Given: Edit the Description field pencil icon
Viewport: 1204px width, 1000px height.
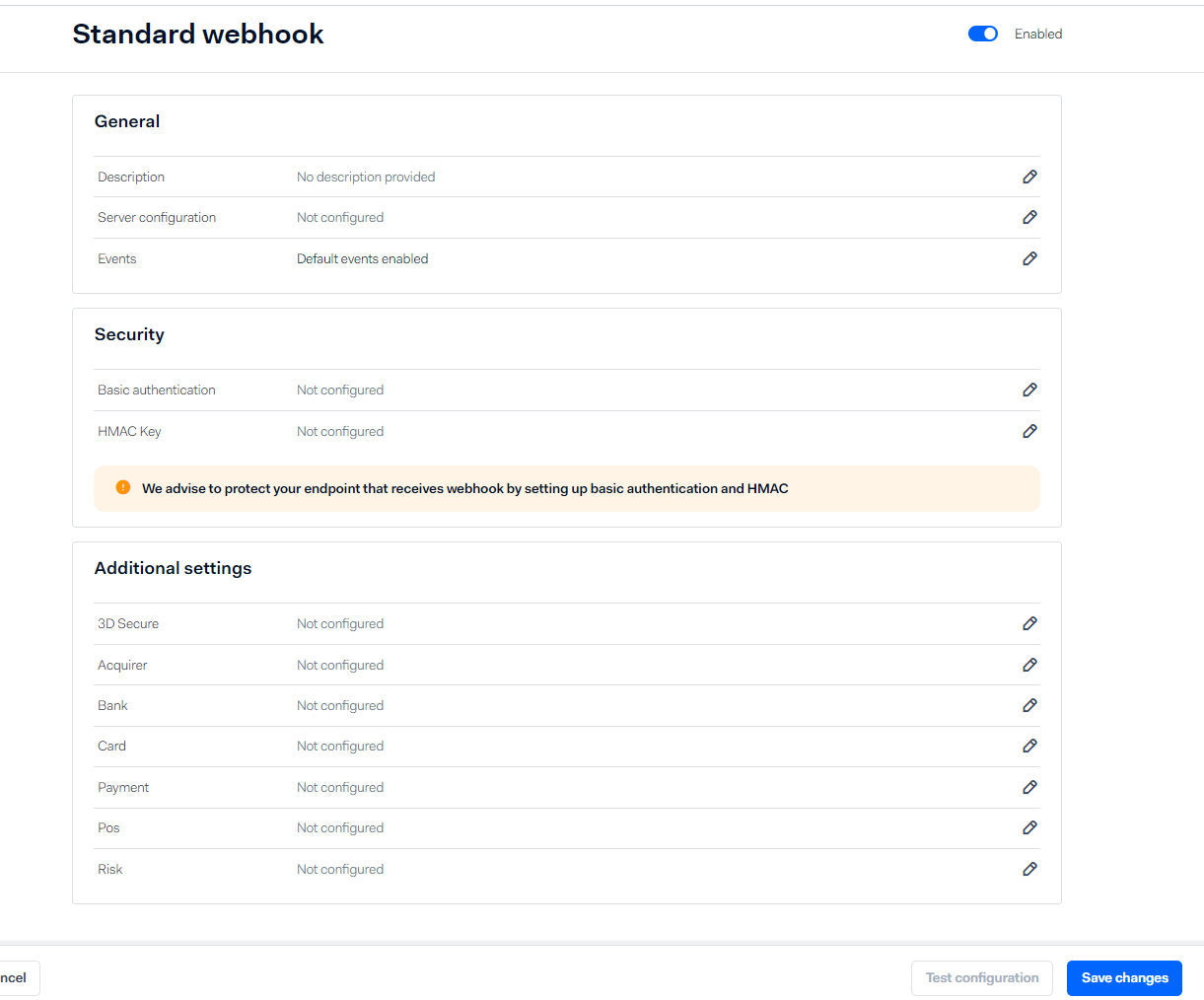Looking at the screenshot, I should pos(1029,177).
